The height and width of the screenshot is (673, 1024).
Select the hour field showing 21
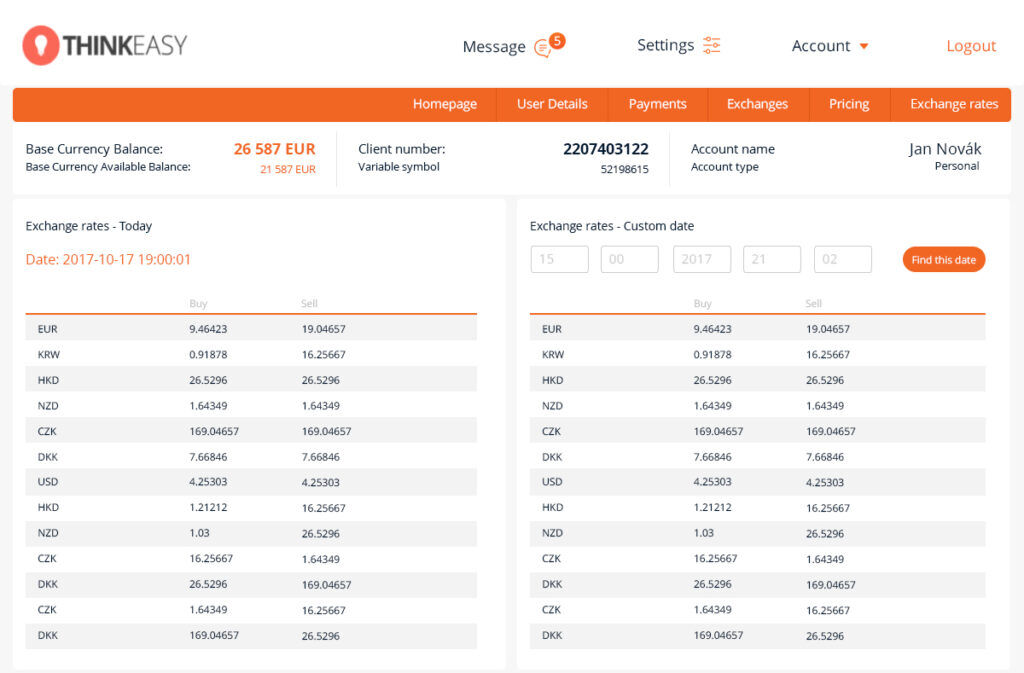coord(772,259)
